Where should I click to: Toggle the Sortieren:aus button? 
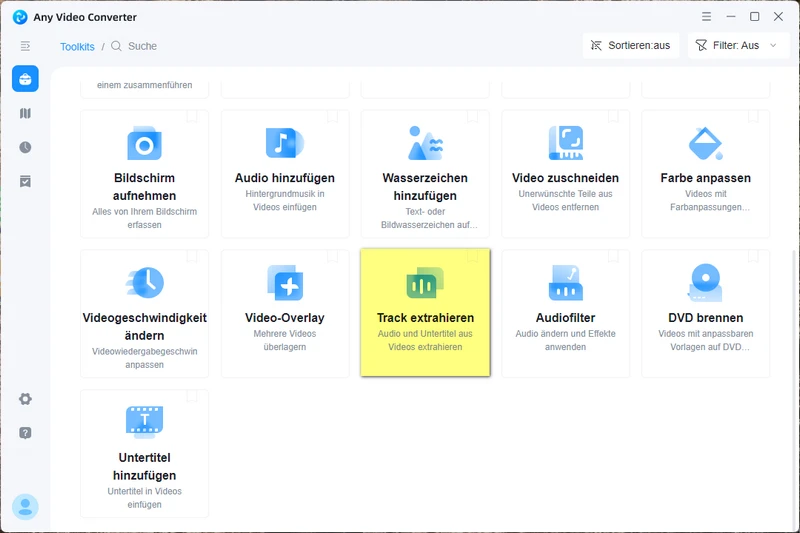(x=631, y=45)
